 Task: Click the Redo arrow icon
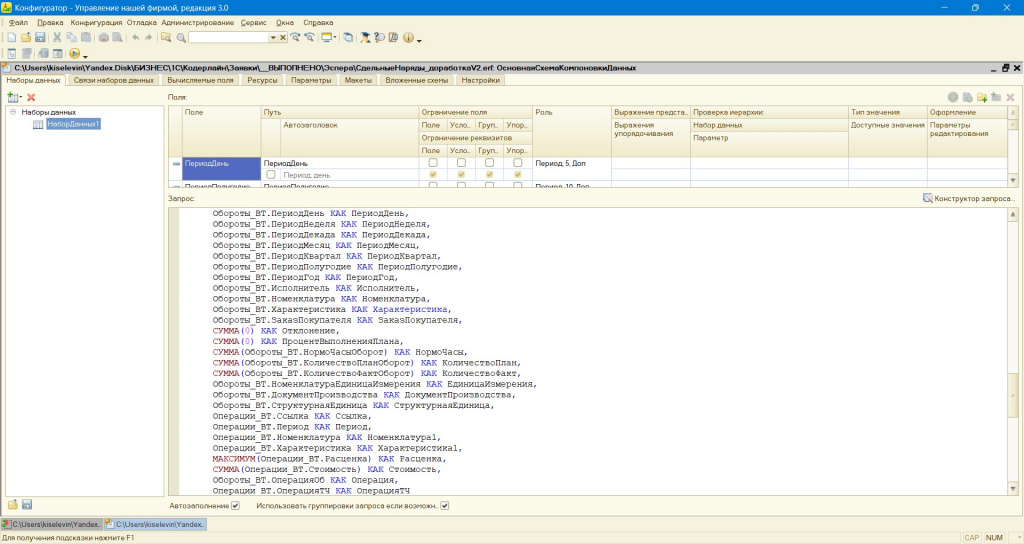point(148,38)
